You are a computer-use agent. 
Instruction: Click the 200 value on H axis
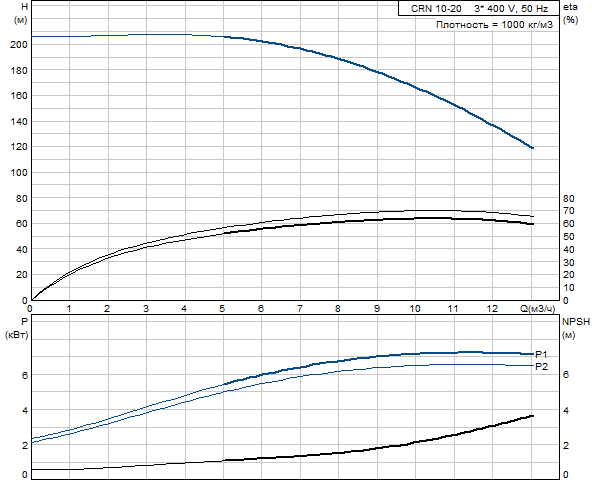(19, 45)
